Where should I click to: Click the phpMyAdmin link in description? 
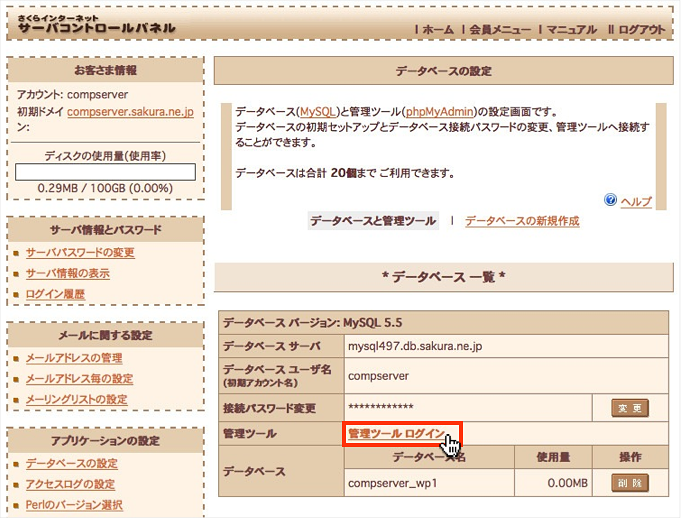439,112
